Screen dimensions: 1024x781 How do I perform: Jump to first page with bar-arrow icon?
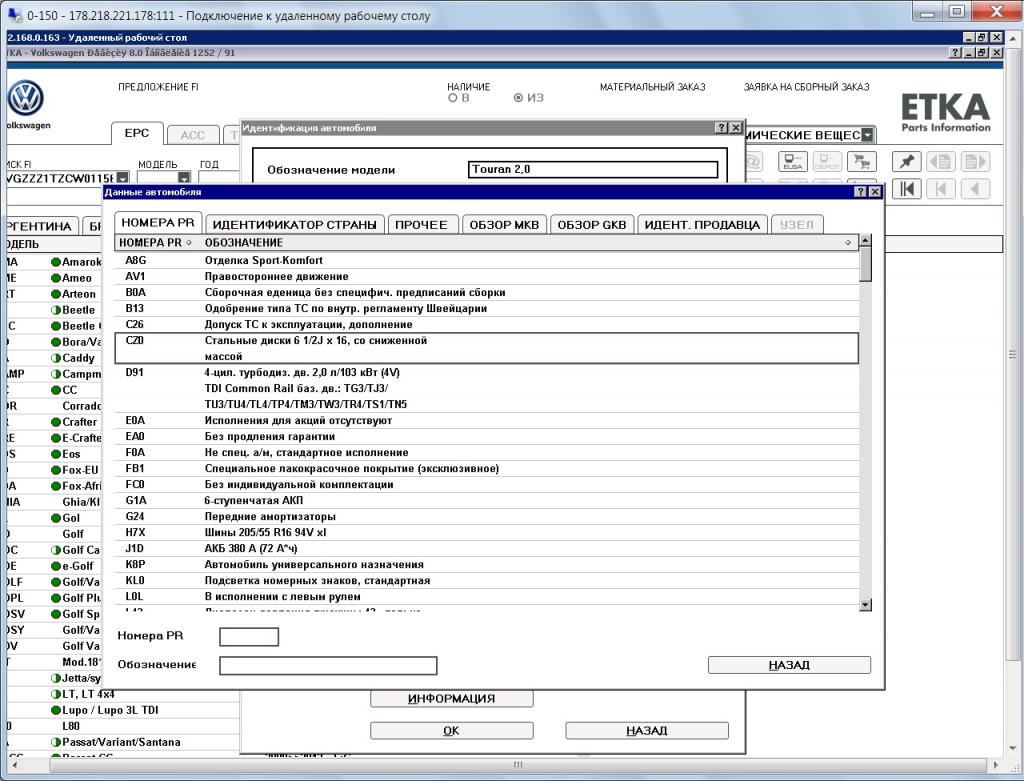906,189
